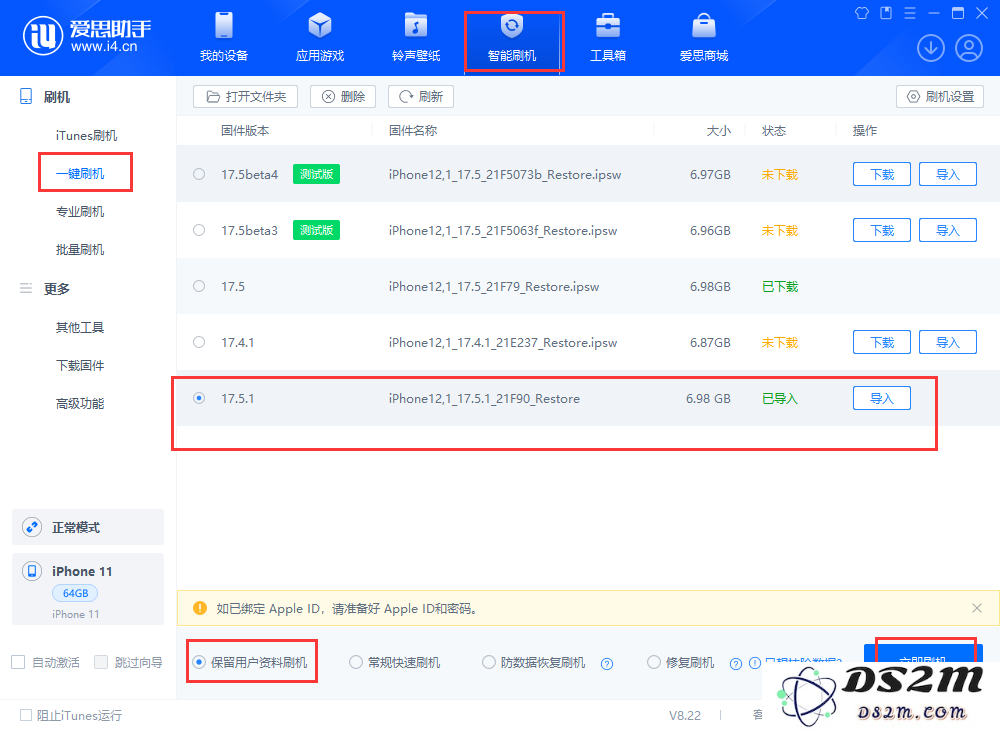Viewport: 1000px width, 730px height.
Task: Select the 17.5.1 firmware radio button
Action: click(199, 398)
